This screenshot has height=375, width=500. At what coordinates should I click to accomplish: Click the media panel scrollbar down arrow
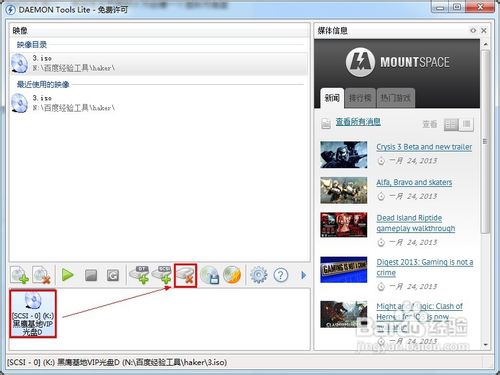[x=486, y=345]
